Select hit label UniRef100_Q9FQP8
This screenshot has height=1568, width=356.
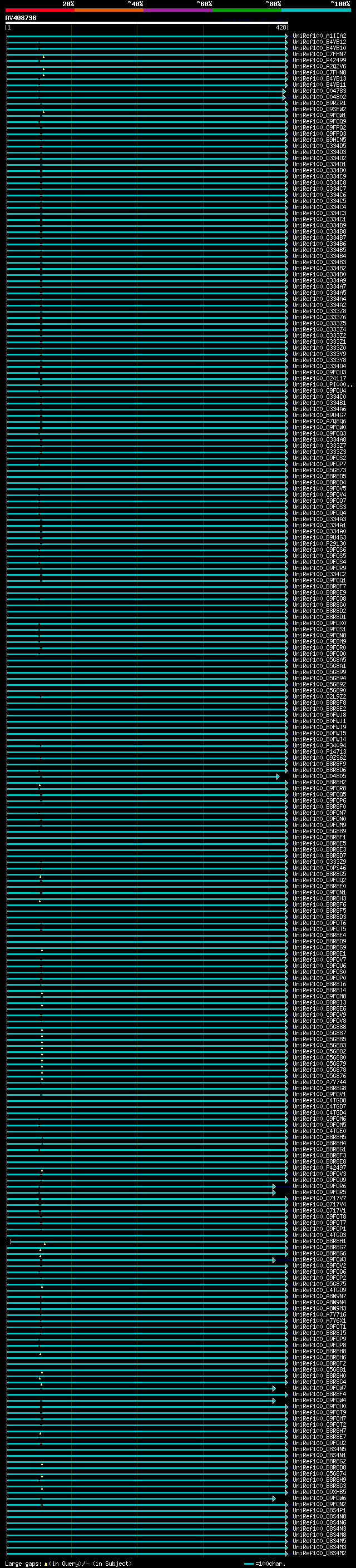pos(319,1345)
